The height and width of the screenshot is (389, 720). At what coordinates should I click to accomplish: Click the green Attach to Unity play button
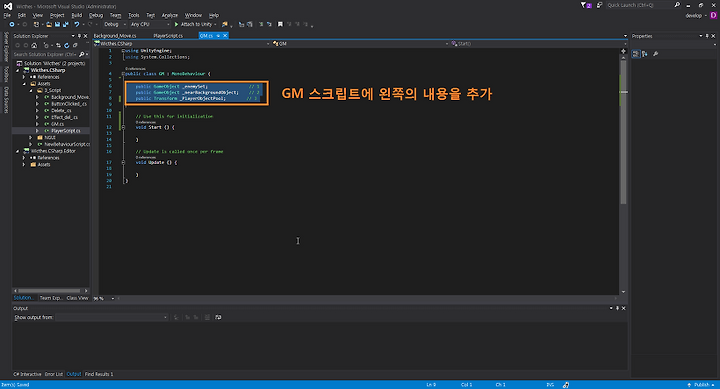pos(176,24)
